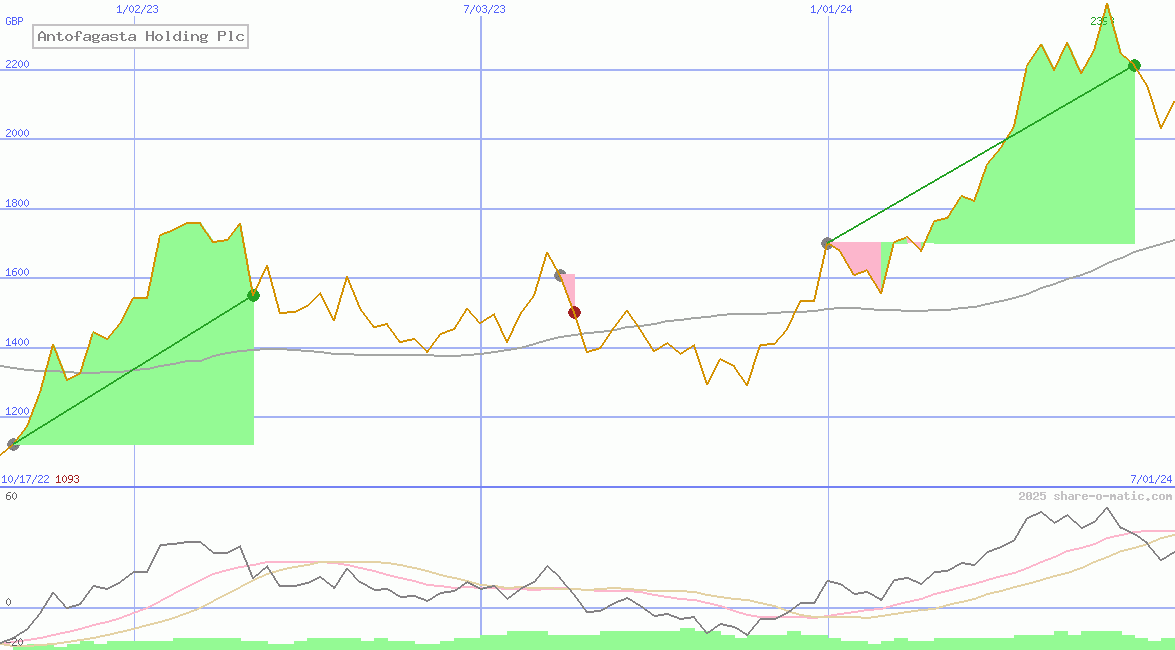The image size is (1175, 650).
Task: Click the green exit marker near 2200 at top right
Action: click(1134, 66)
